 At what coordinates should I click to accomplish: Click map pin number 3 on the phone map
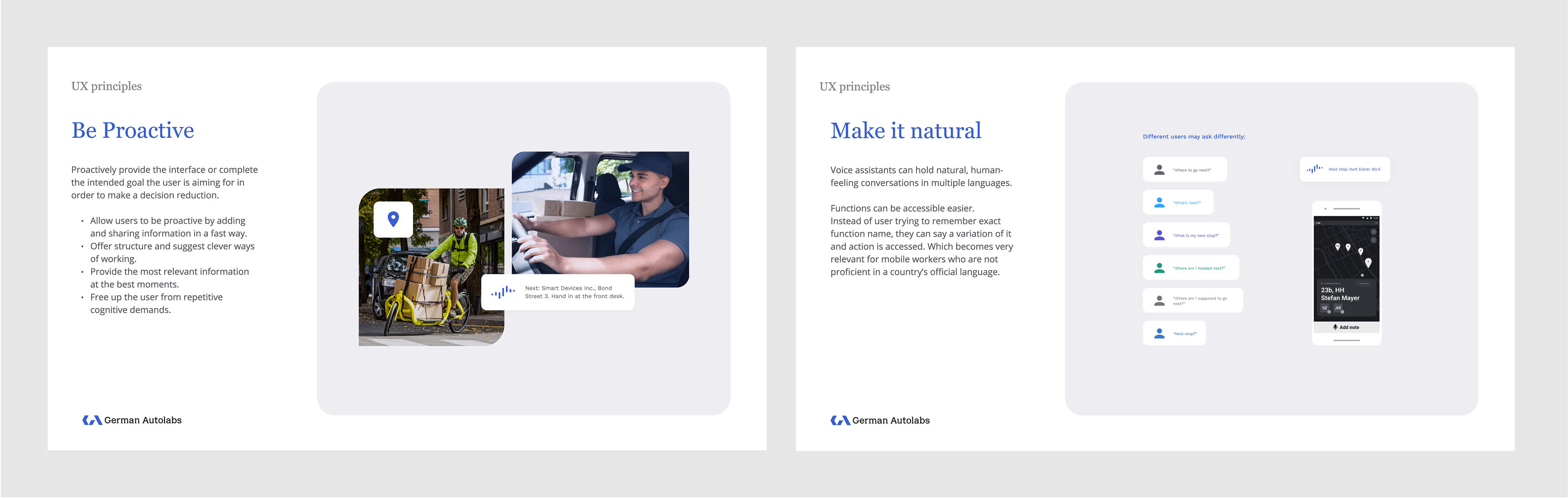pos(1348,247)
